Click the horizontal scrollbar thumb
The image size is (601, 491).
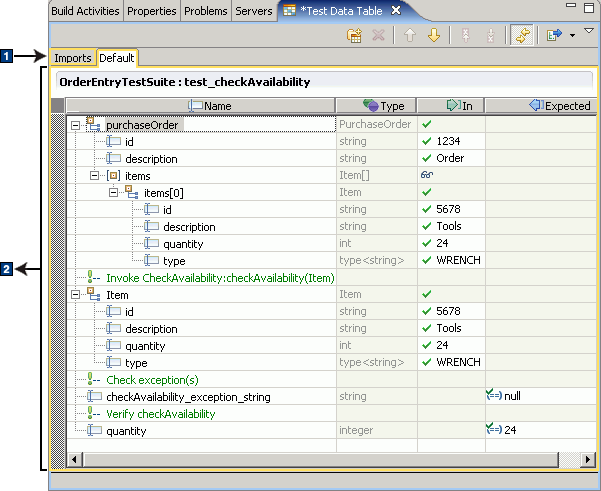click(320, 459)
